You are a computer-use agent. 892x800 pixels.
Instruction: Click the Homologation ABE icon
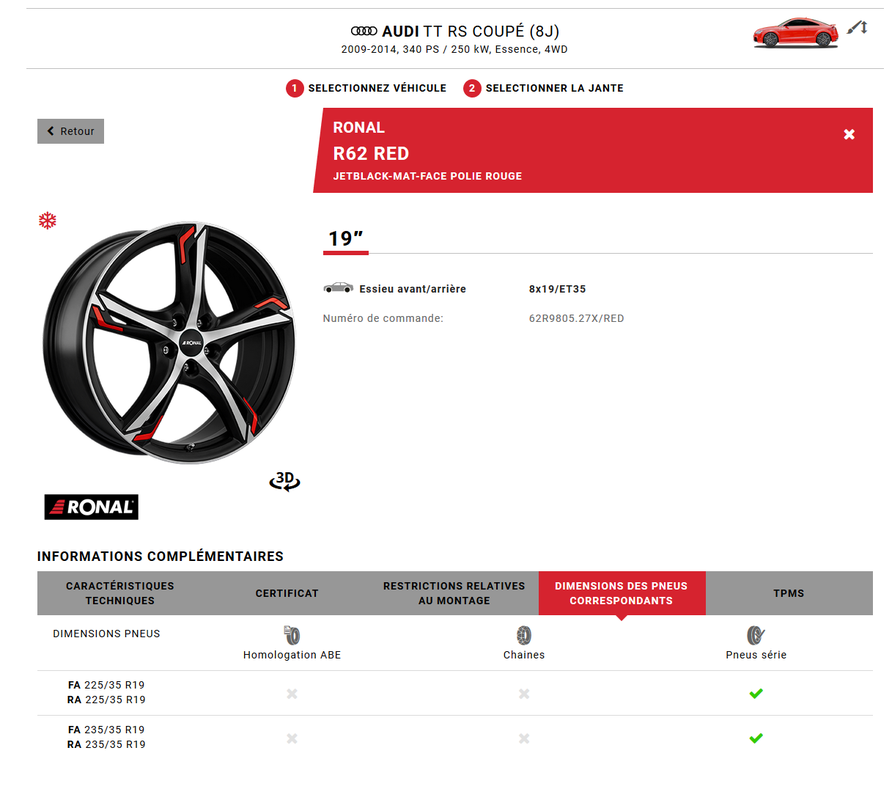[292, 635]
